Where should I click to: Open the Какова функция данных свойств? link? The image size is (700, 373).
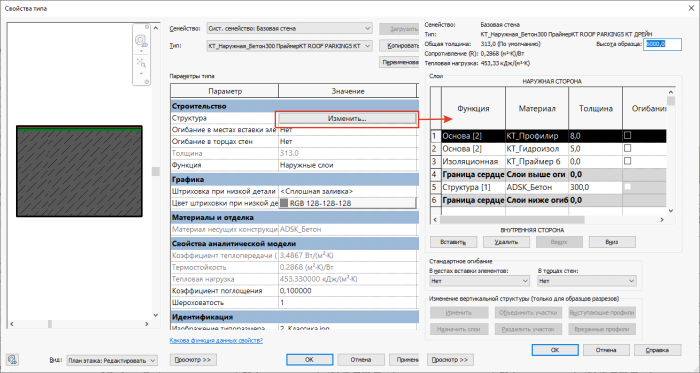(216, 340)
